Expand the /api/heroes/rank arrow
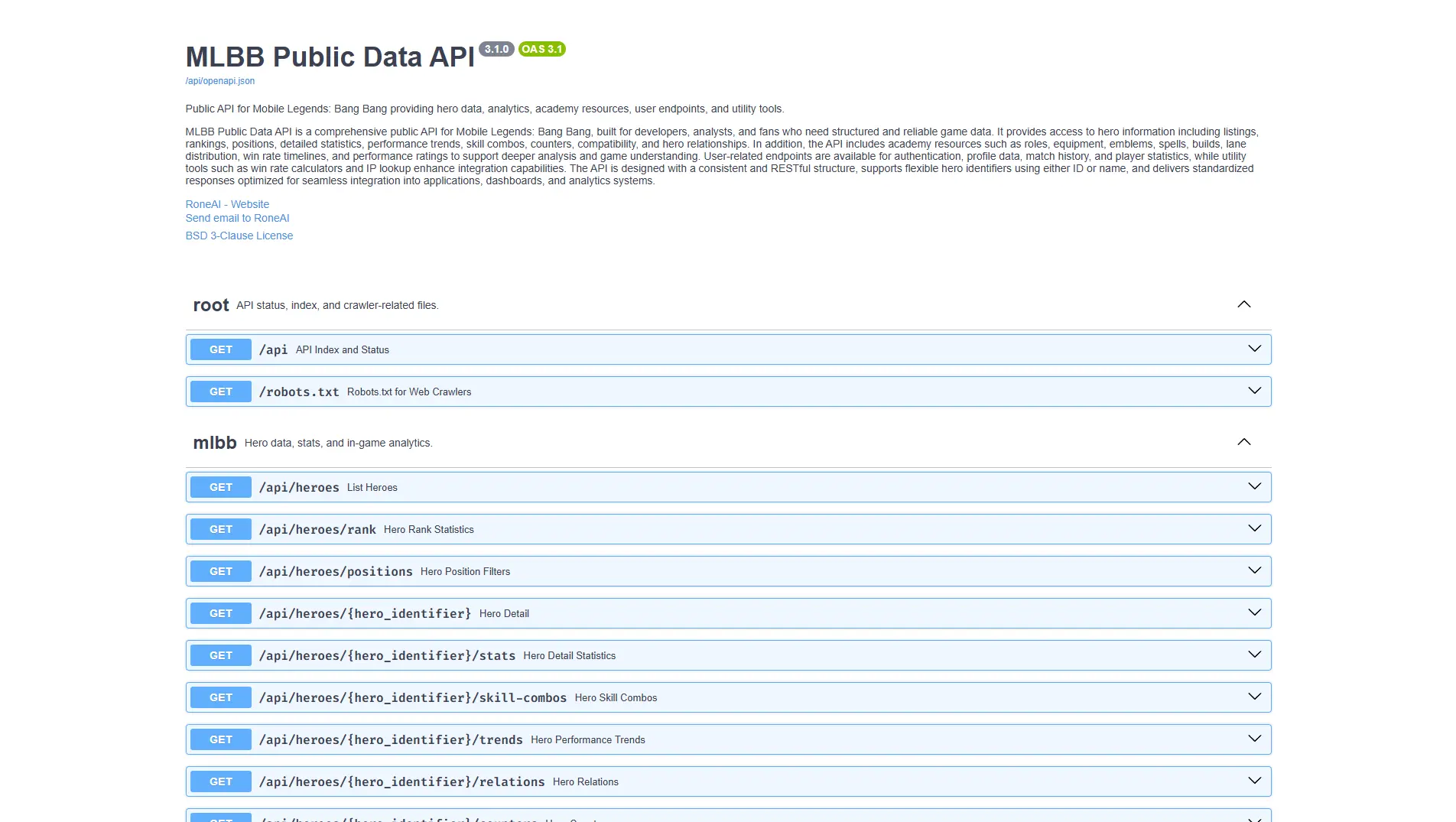 (1255, 528)
